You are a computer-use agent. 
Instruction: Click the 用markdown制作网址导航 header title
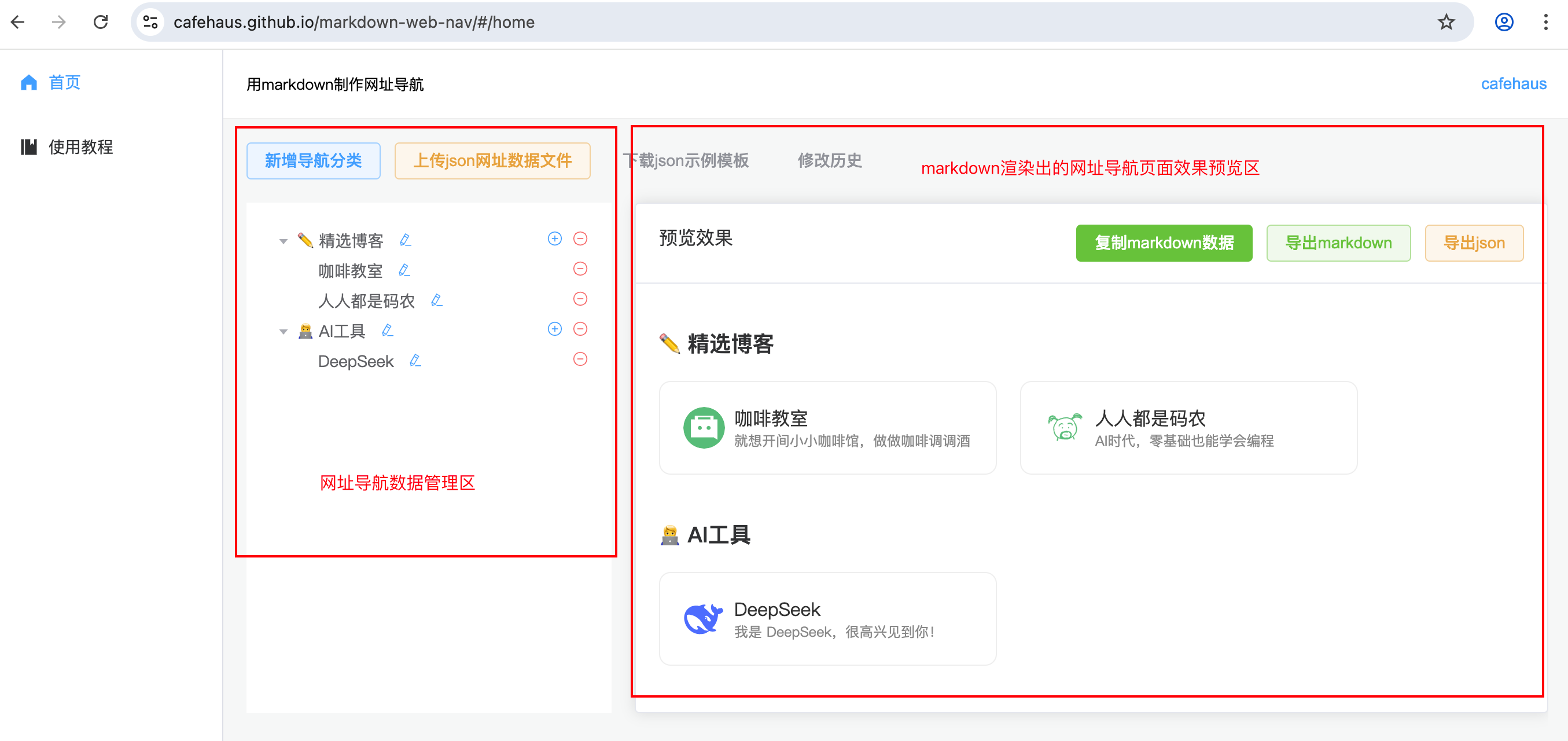click(x=335, y=84)
